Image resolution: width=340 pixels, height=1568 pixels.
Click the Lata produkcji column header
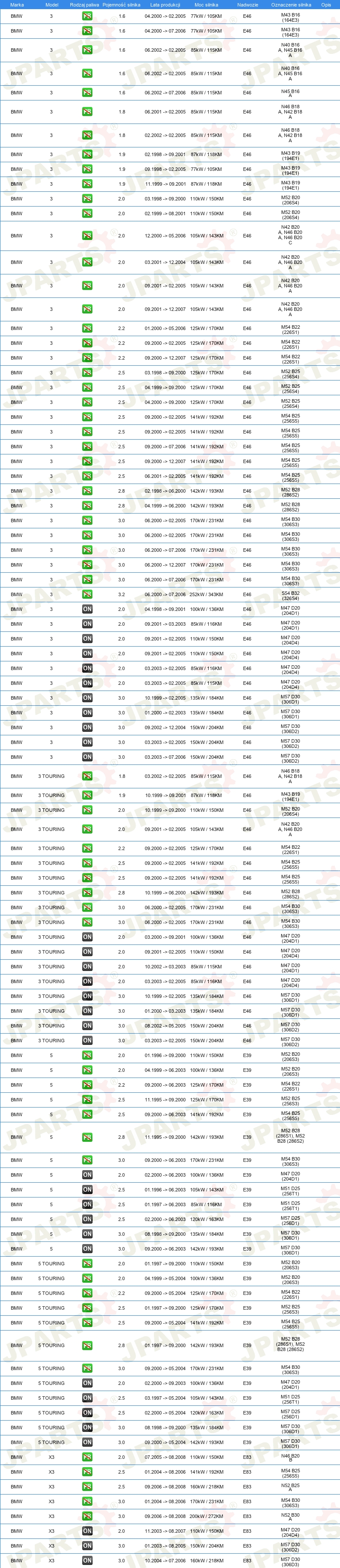[x=166, y=4]
